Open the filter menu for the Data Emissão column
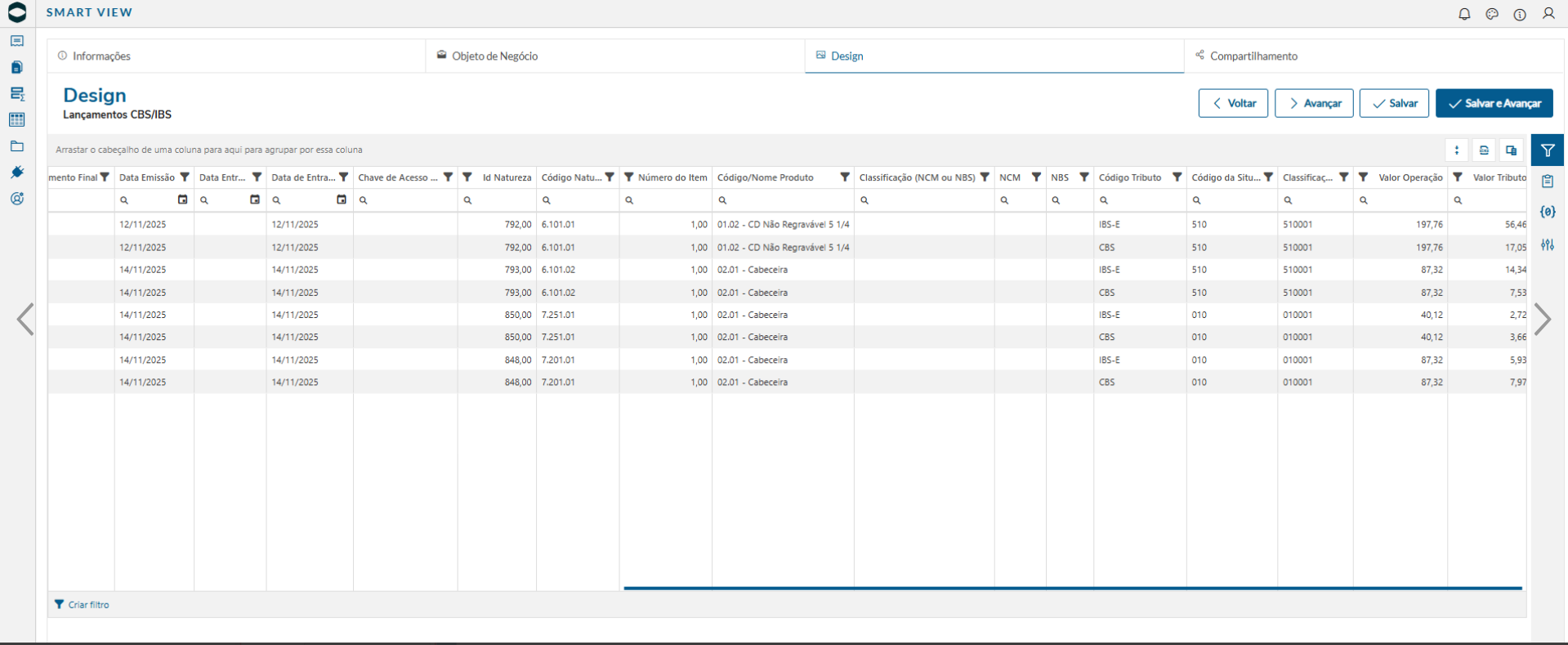Viewport: 1568px width, 645px height. pyautogui.click(x=185, y=177)
